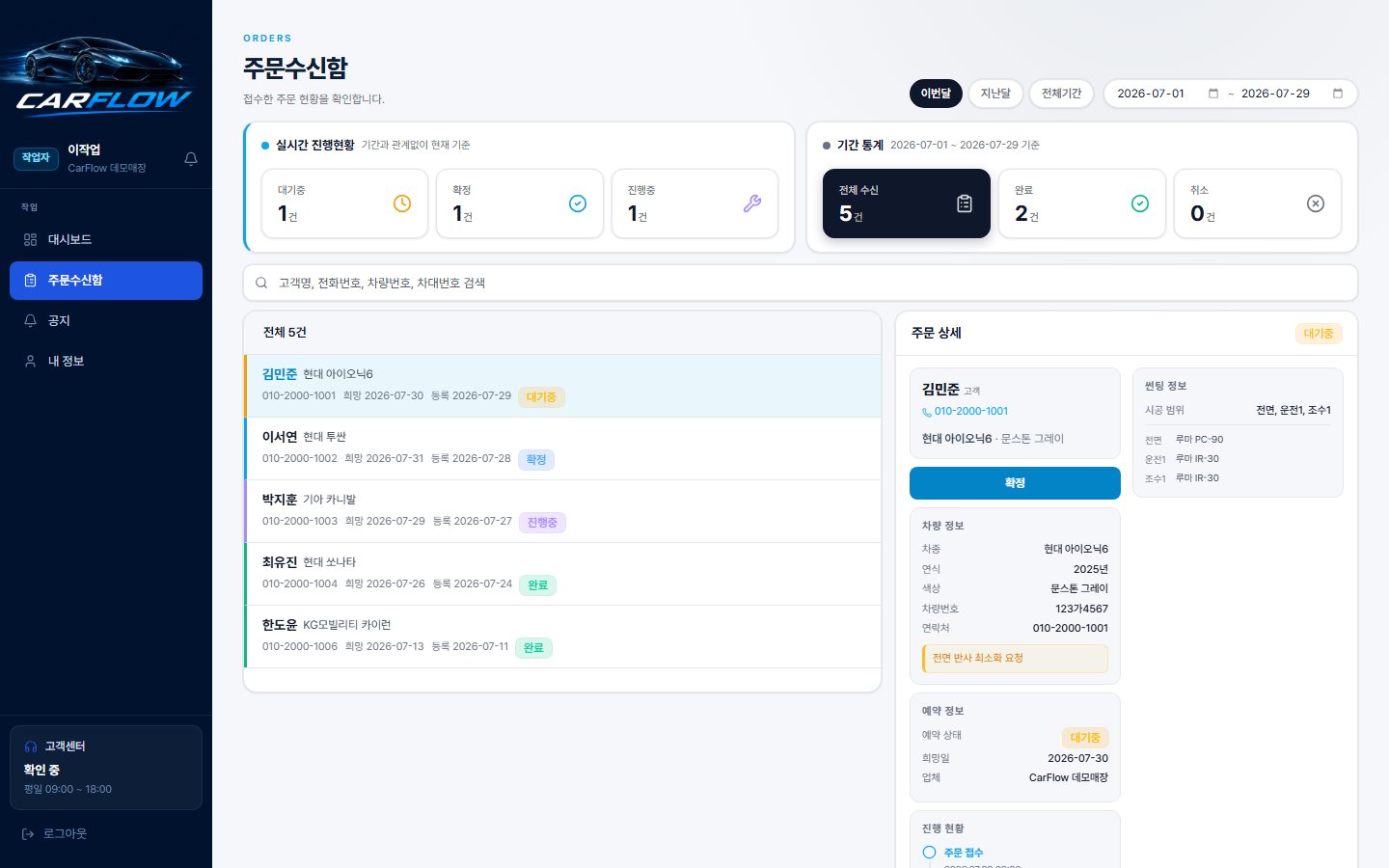Click 루마 PC-90 film value

[1199, 439]
